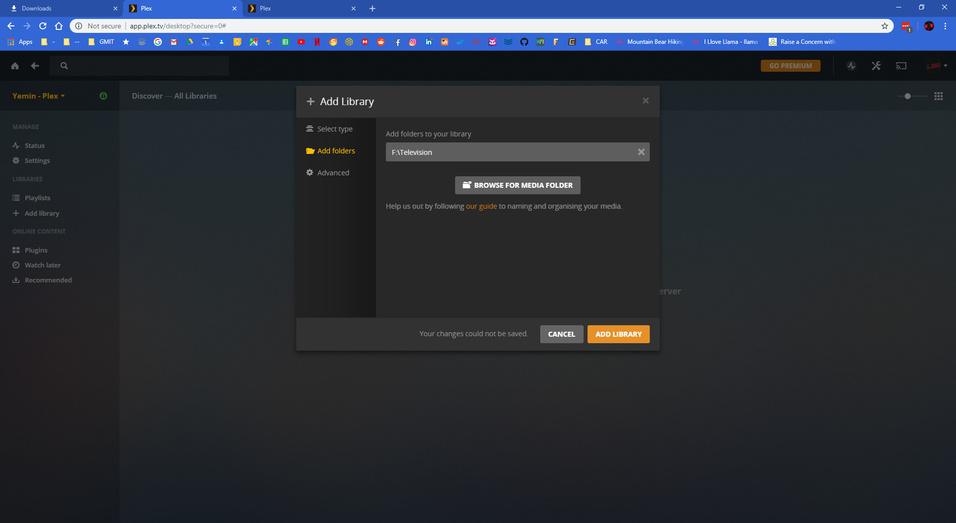Click the browser back button
956x523 pixels.
tap(10, 26)
